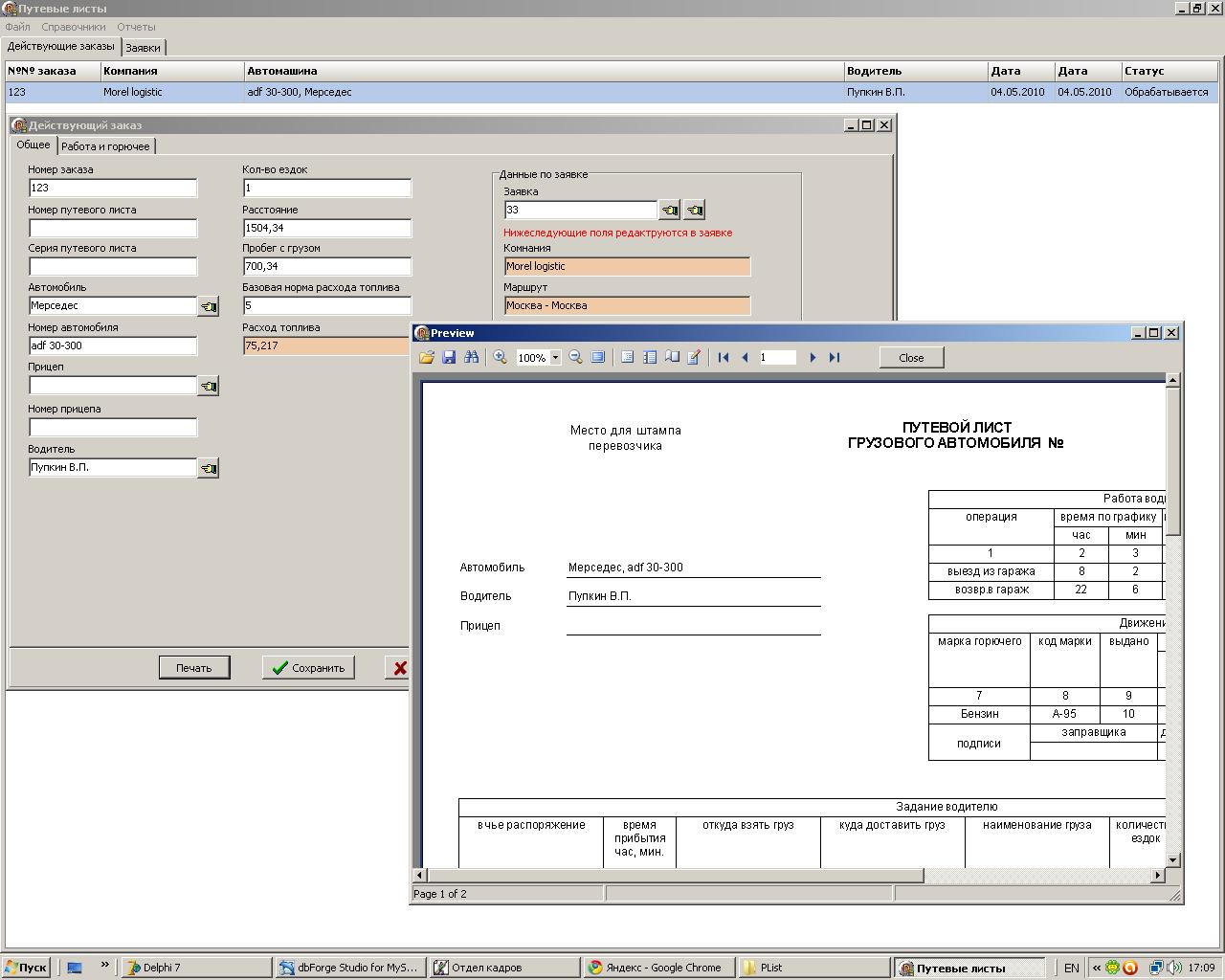Go to the next page of preview
This screenshot has height=980, width=1225.
pyautogui.click(x=813, y=357)
